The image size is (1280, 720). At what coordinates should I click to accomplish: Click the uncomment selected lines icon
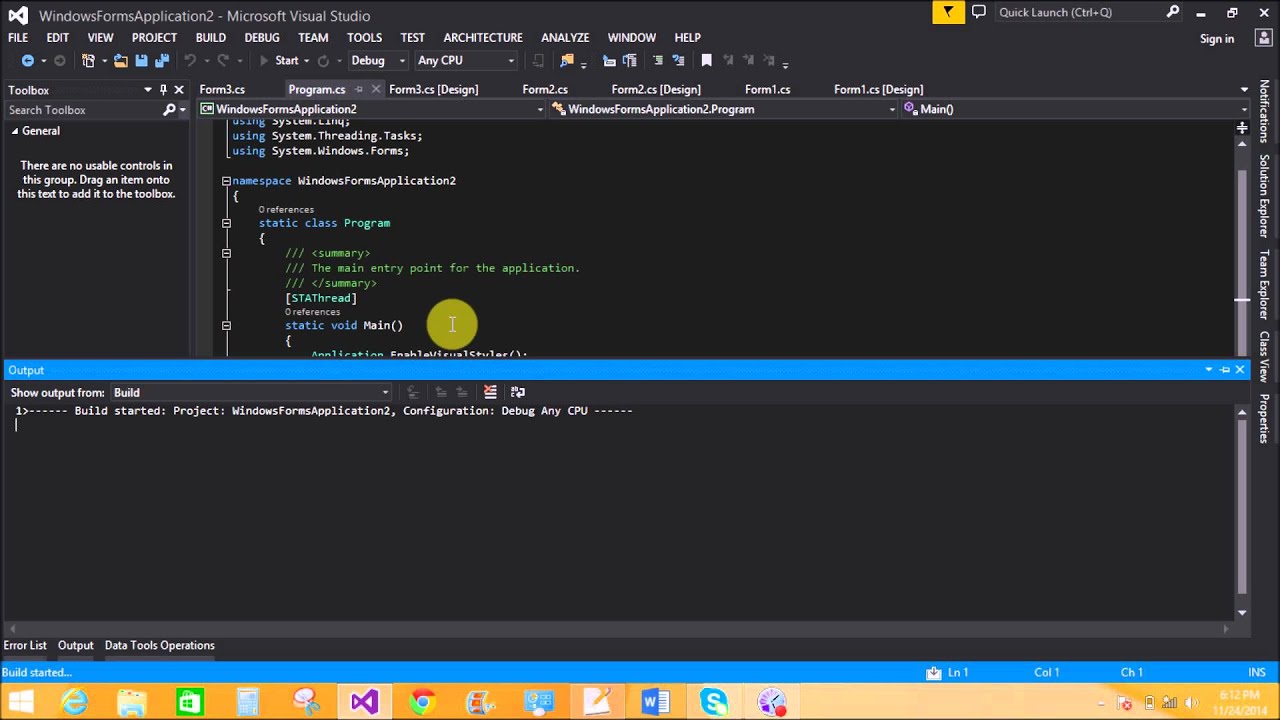pos(678,61)
